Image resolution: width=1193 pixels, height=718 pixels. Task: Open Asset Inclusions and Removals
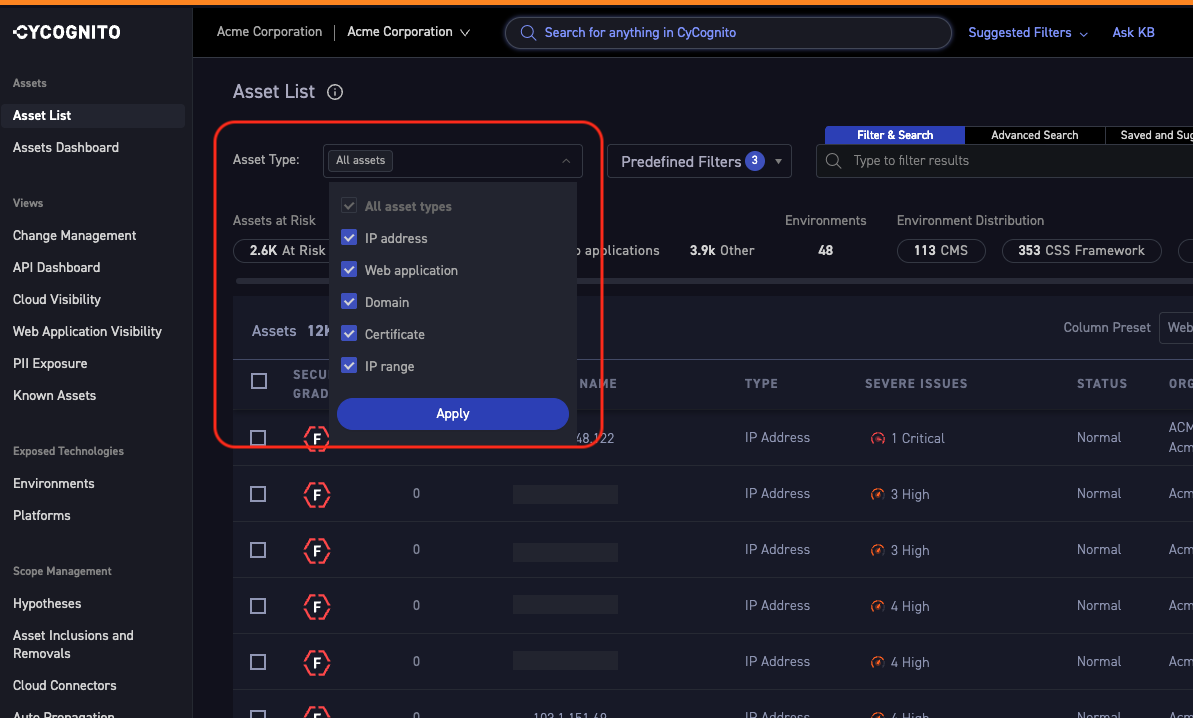tap(73, 644)
